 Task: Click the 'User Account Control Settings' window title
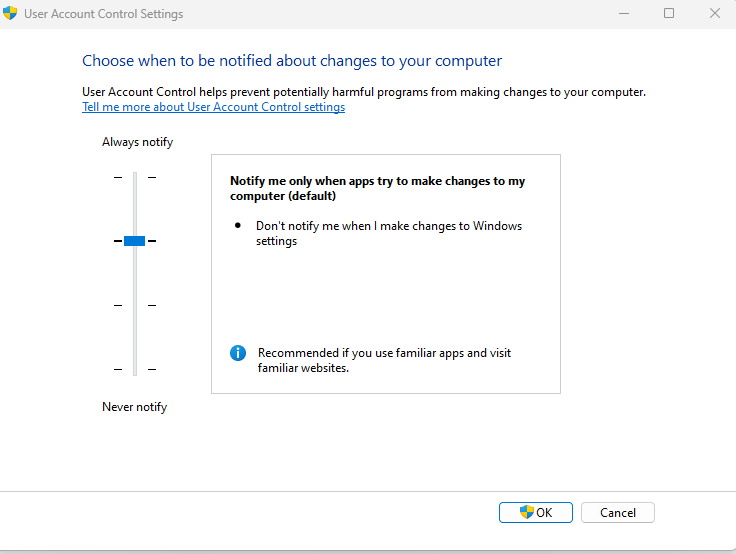[104, 14]
